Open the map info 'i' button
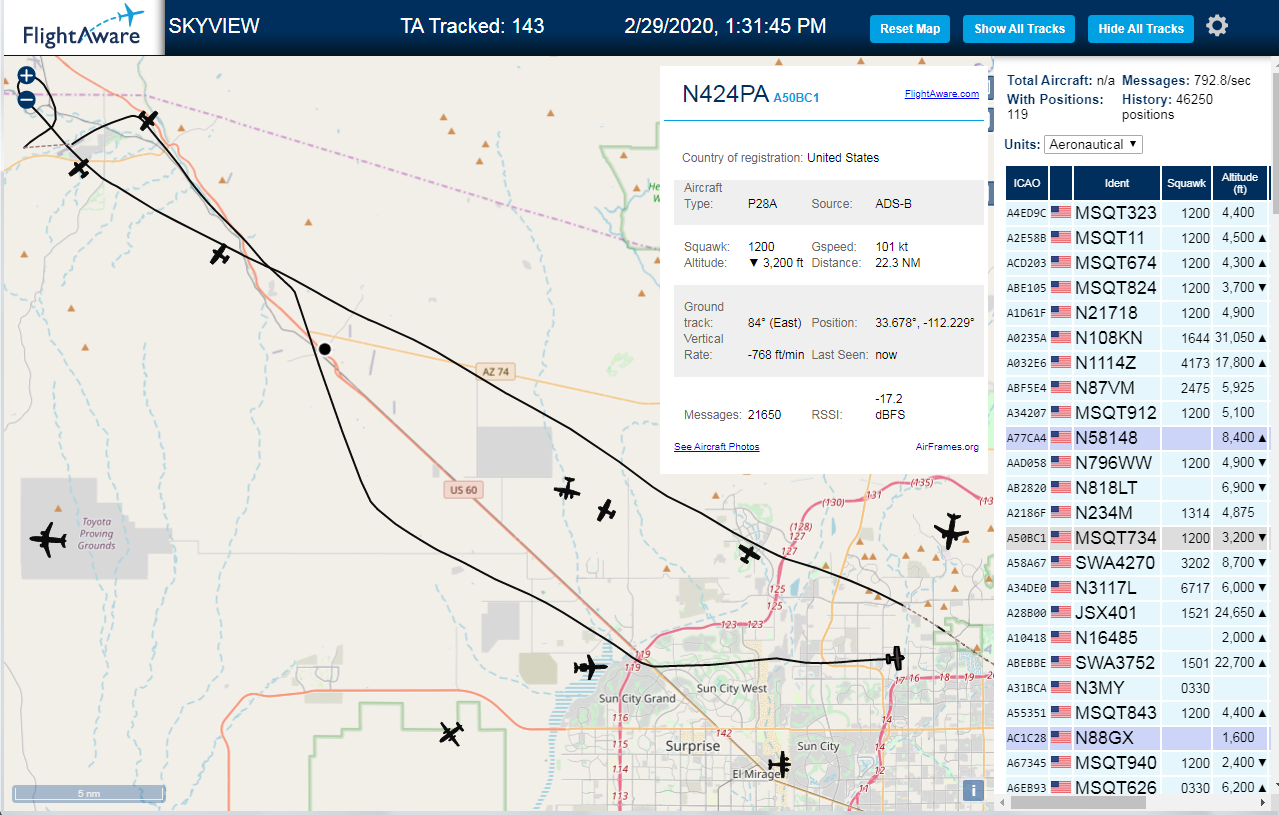Image resolution: width=1279 pixels, height=815 pixels. (x=973, y=790)
